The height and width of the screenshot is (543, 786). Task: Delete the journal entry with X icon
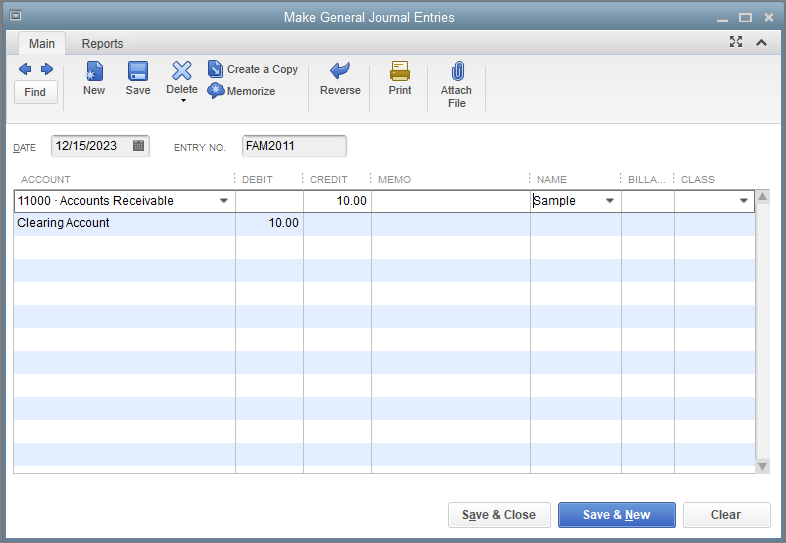(x=181, y=71)
